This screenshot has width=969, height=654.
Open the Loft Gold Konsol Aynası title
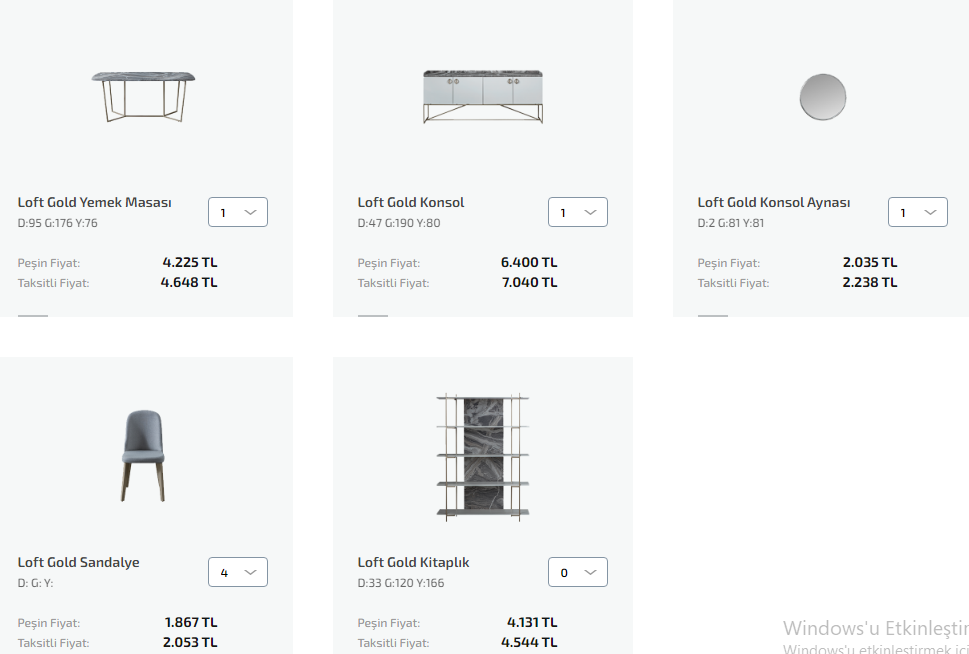774,202
